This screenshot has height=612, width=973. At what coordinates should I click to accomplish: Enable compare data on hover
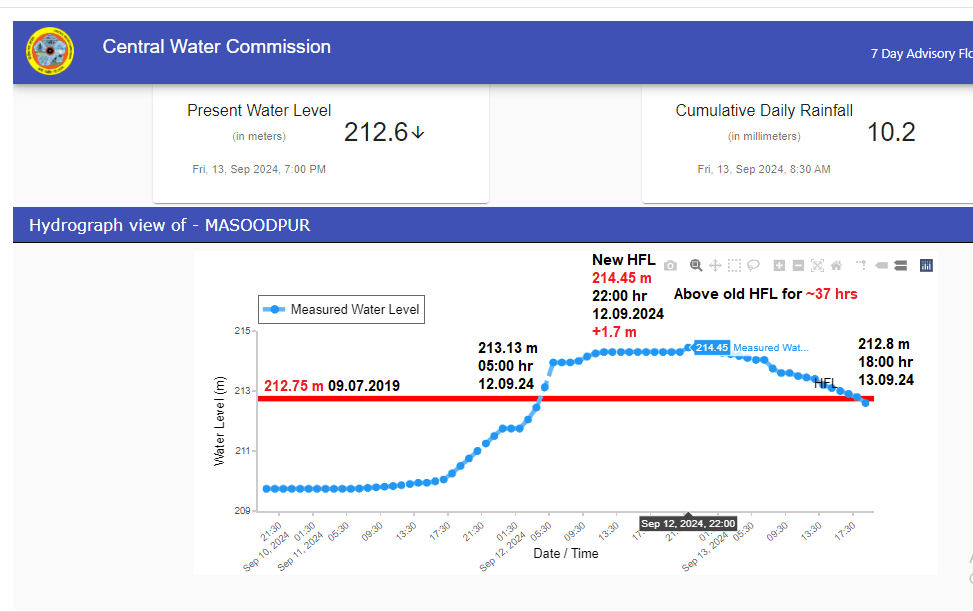(900, 266)
